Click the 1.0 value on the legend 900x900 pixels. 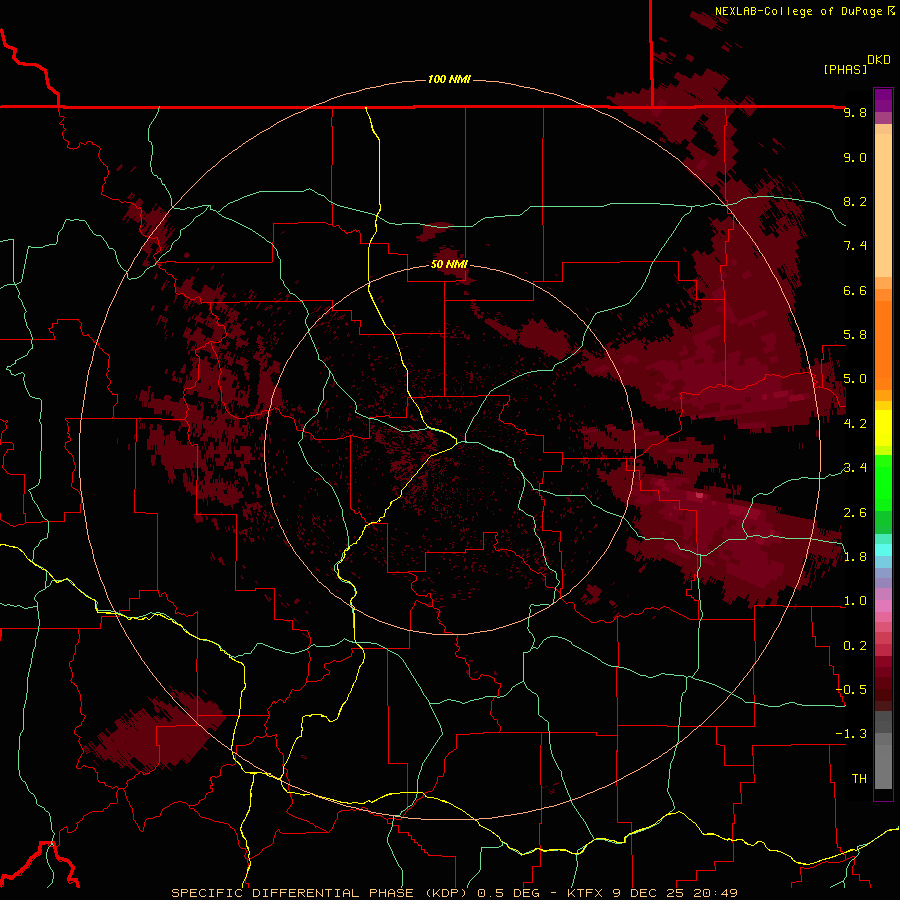pyautogui.click(x=855, y=601)
